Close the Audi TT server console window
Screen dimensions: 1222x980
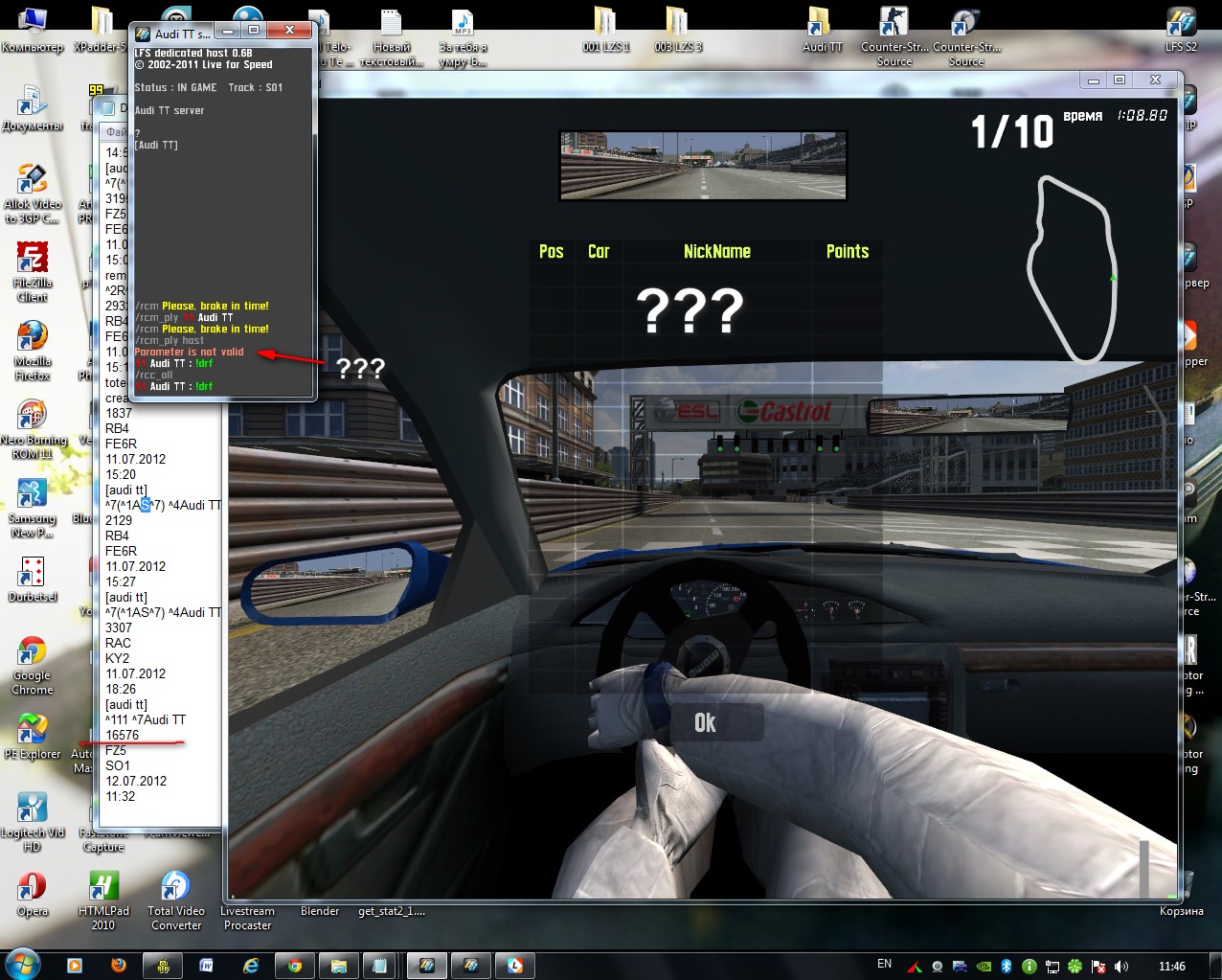(x=287, y=32)
